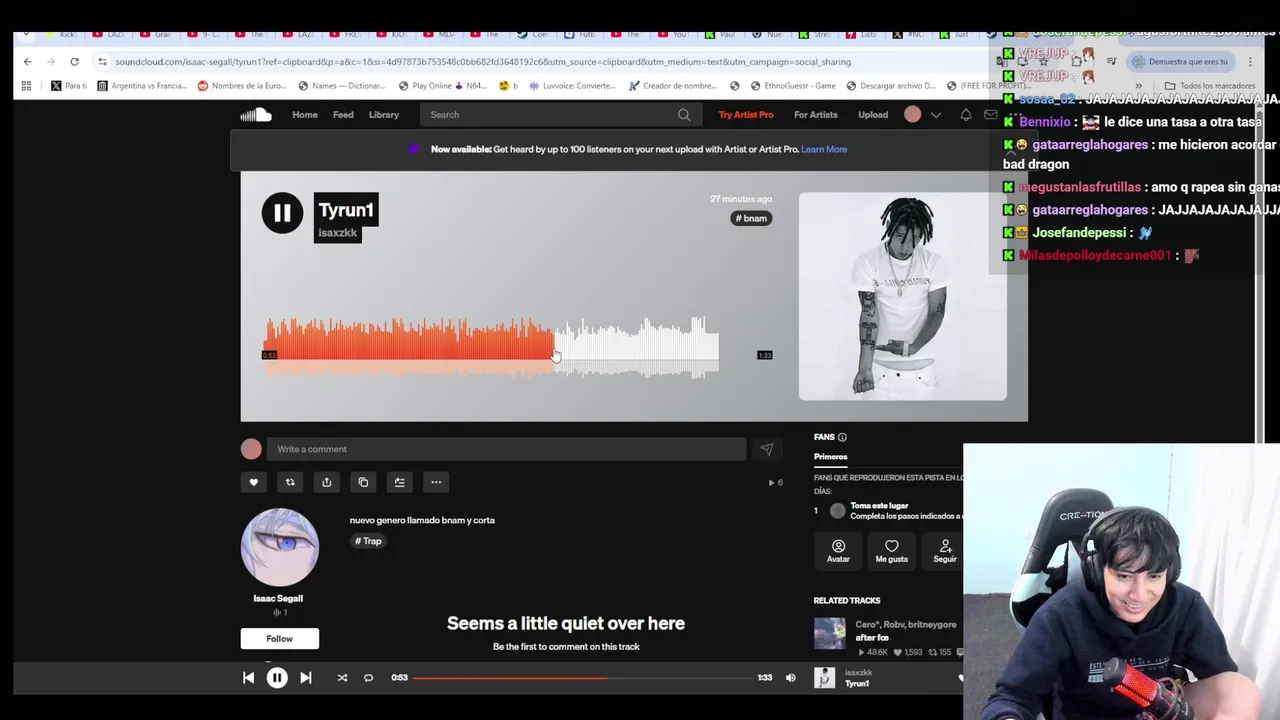Open the browser apps grid icon
Image resolution: width=1280 pixels, height=720 pixels.
click(26, 86)
